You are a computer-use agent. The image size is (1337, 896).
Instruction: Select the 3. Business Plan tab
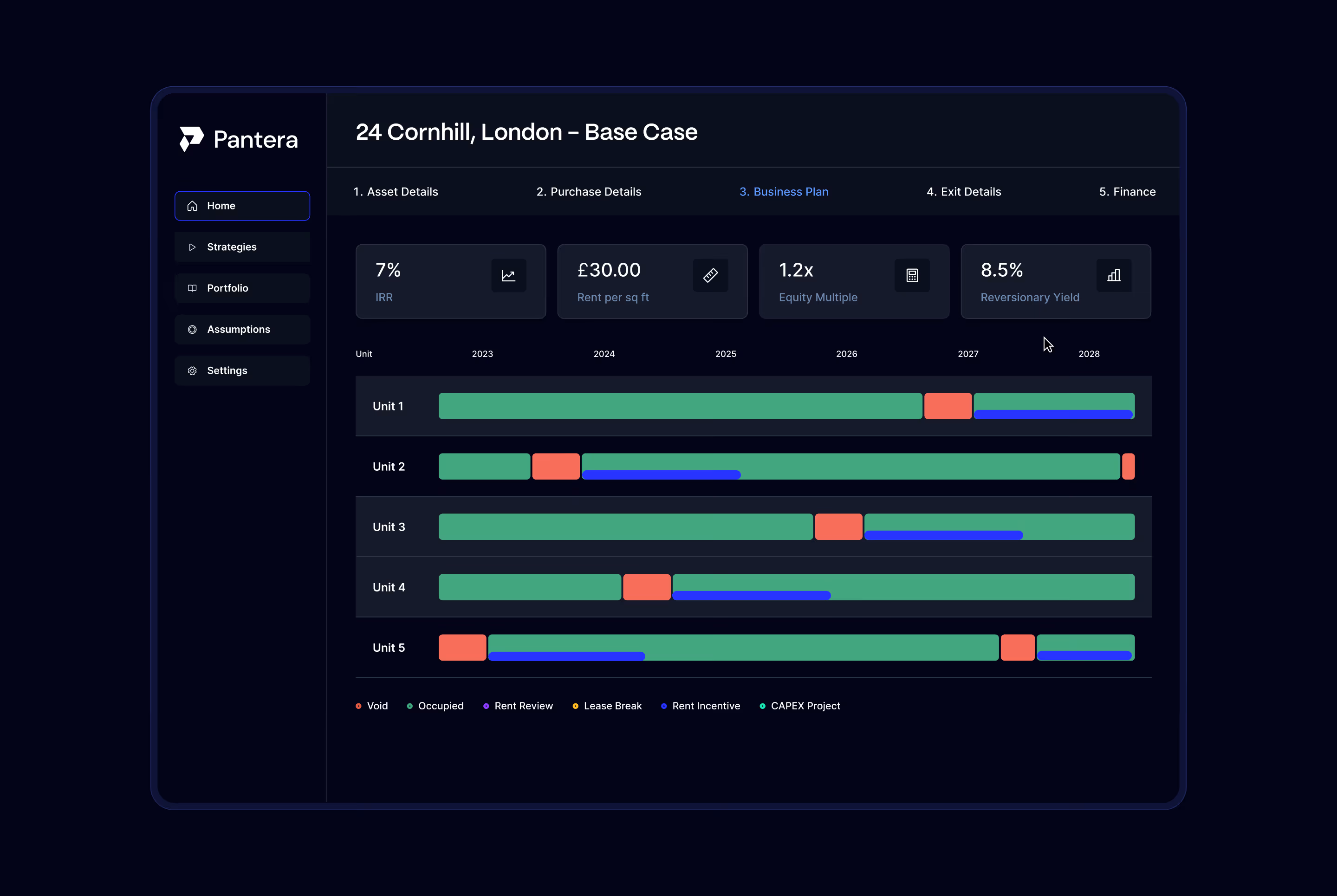(783, 192)
